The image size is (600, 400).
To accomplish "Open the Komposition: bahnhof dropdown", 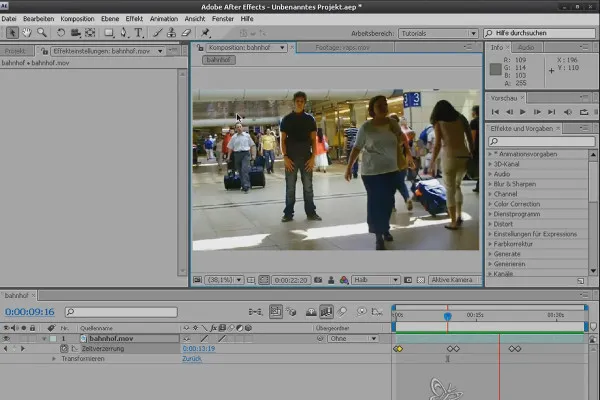I will (246, 47).
